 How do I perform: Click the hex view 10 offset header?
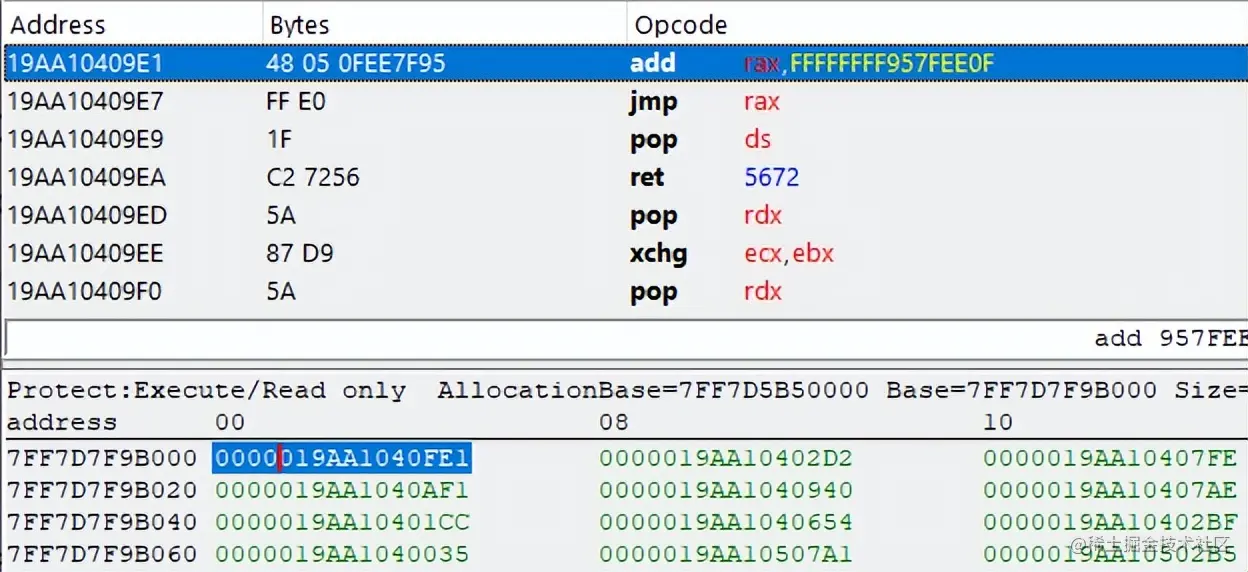click(998, 422)
